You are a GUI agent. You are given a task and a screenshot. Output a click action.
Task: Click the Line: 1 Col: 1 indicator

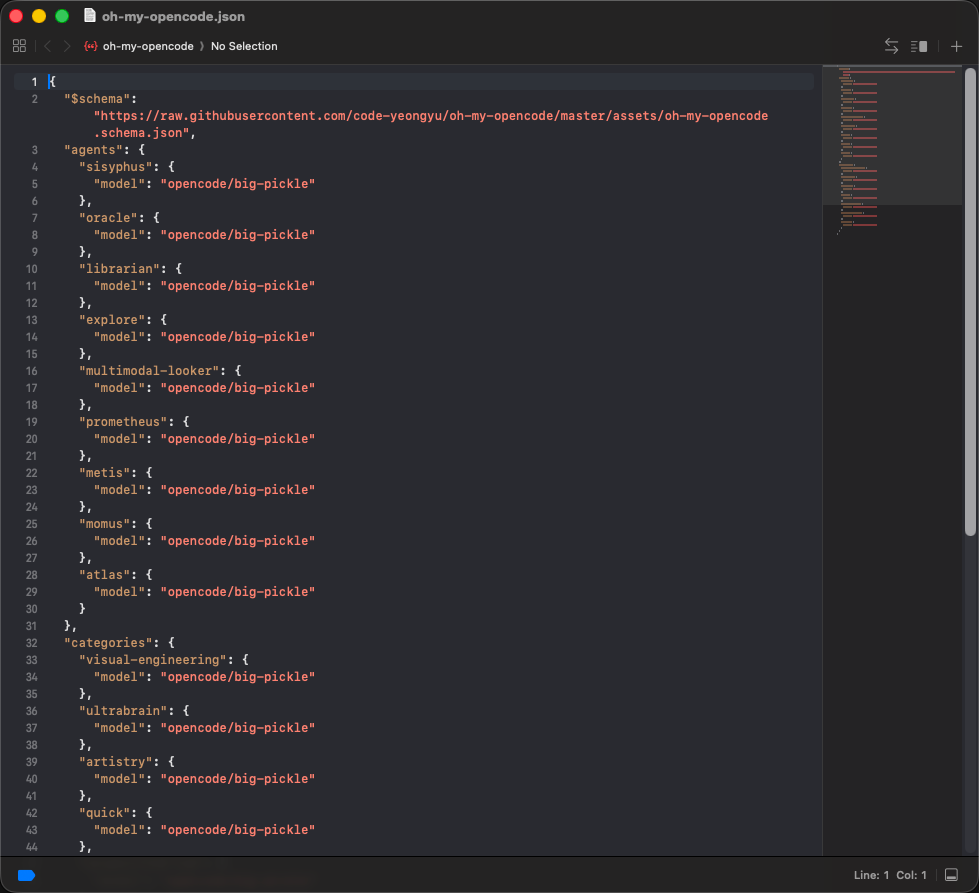893,875
